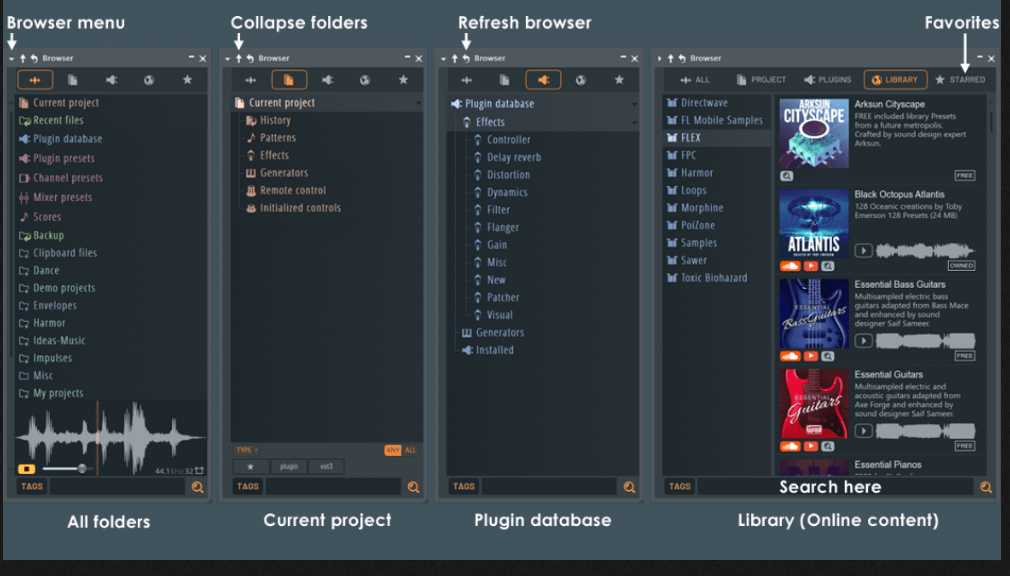This screenshot has width=1010, height=576.
Task: Expand Generators in Plugin database panel
Action: [493, 332]
